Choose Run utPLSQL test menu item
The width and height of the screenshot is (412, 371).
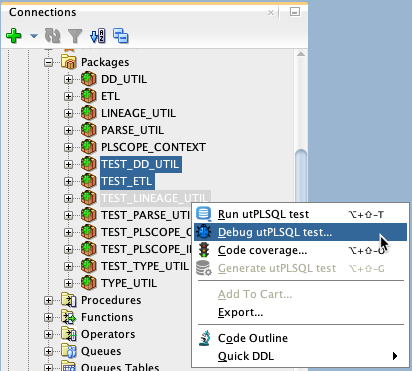pyautogui.click(x=300, y=214)
